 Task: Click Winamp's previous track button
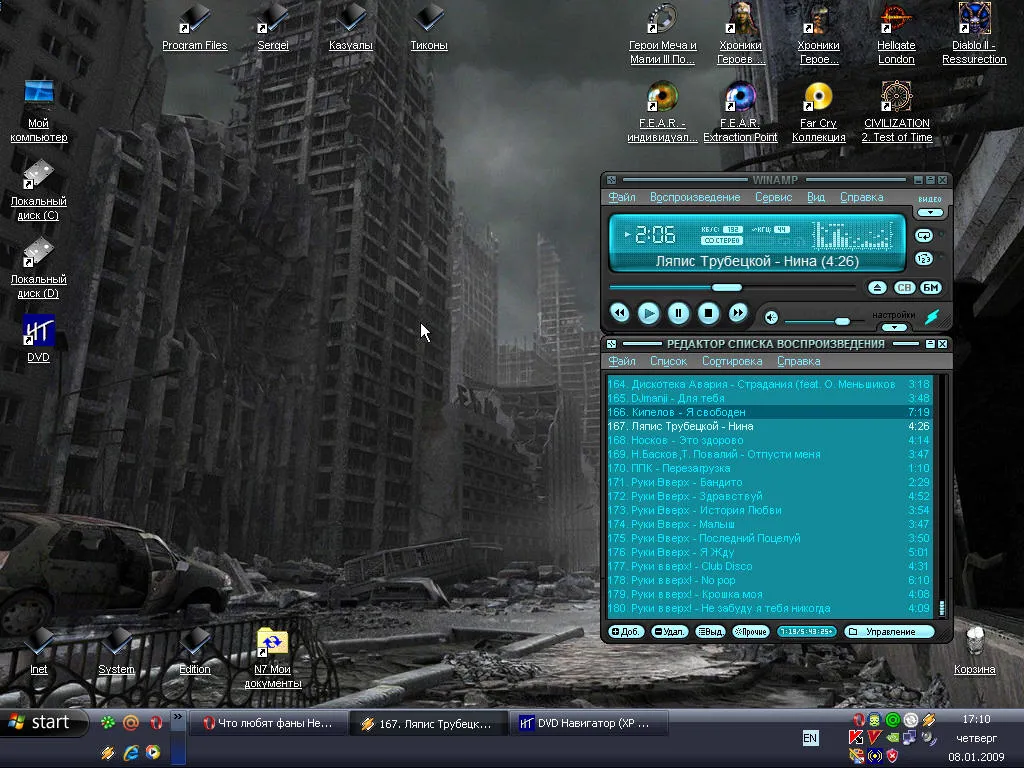point(619,313)
